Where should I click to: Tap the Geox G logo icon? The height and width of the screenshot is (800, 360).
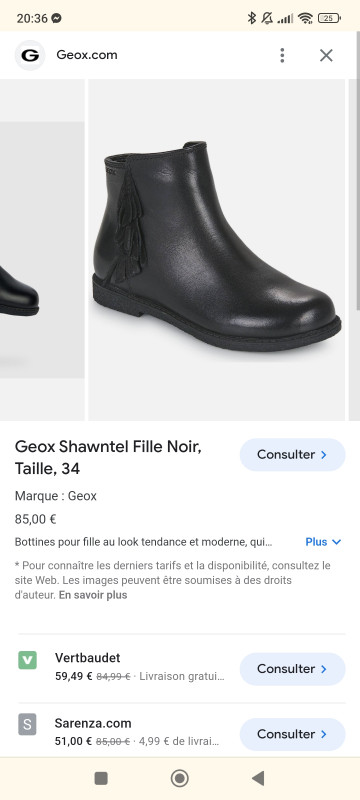[x=30, y=55]
